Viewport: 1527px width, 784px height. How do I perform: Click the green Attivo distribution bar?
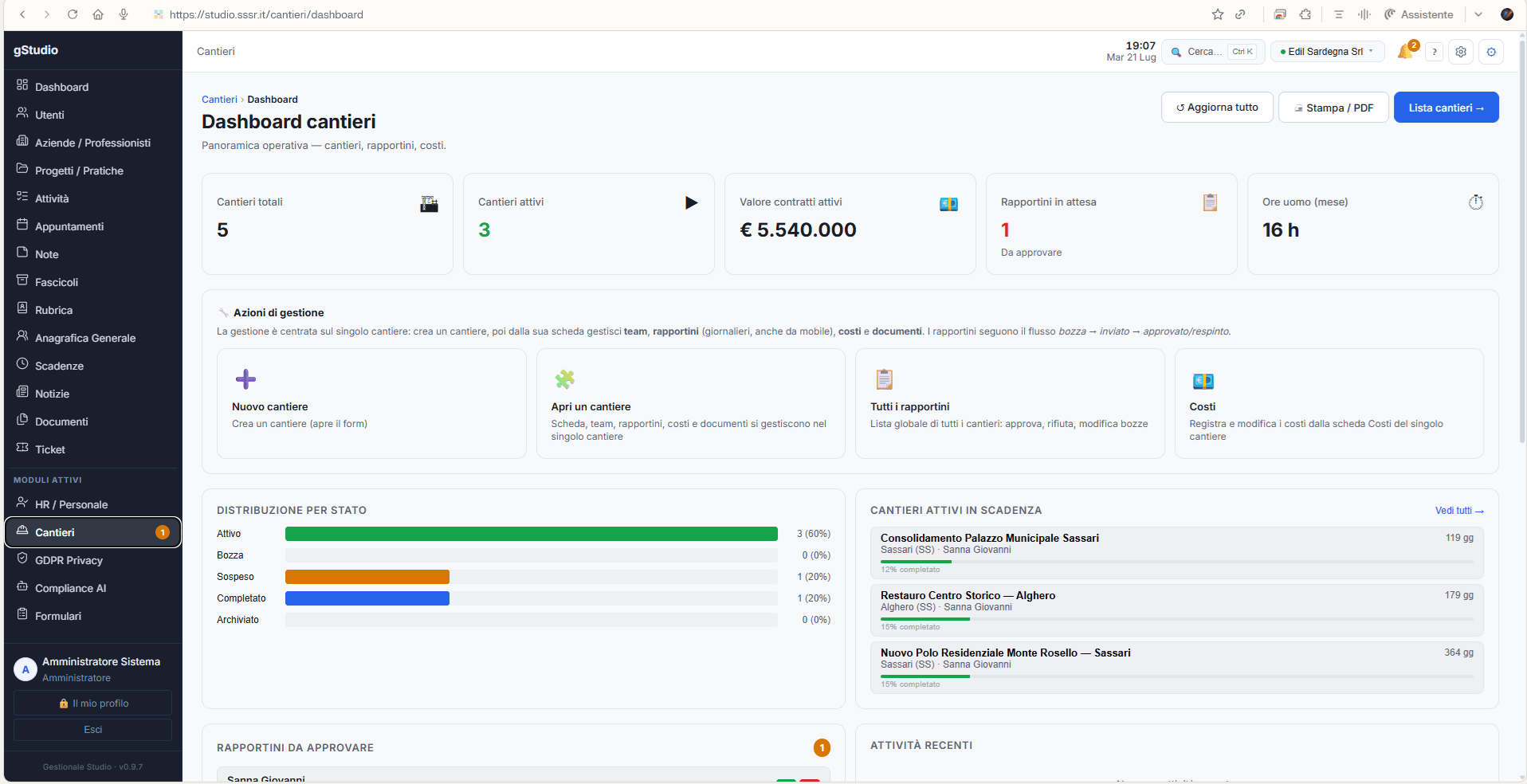pyautogui.click(x=531, y=534)
